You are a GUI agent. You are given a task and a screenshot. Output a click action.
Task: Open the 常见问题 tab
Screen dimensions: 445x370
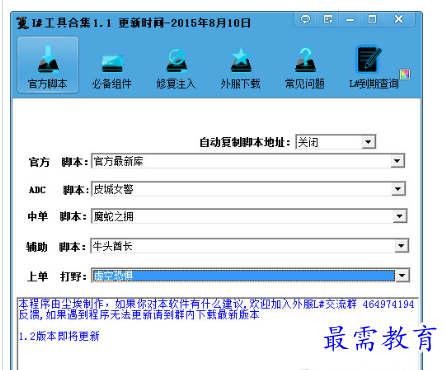[x=305, y=69]
